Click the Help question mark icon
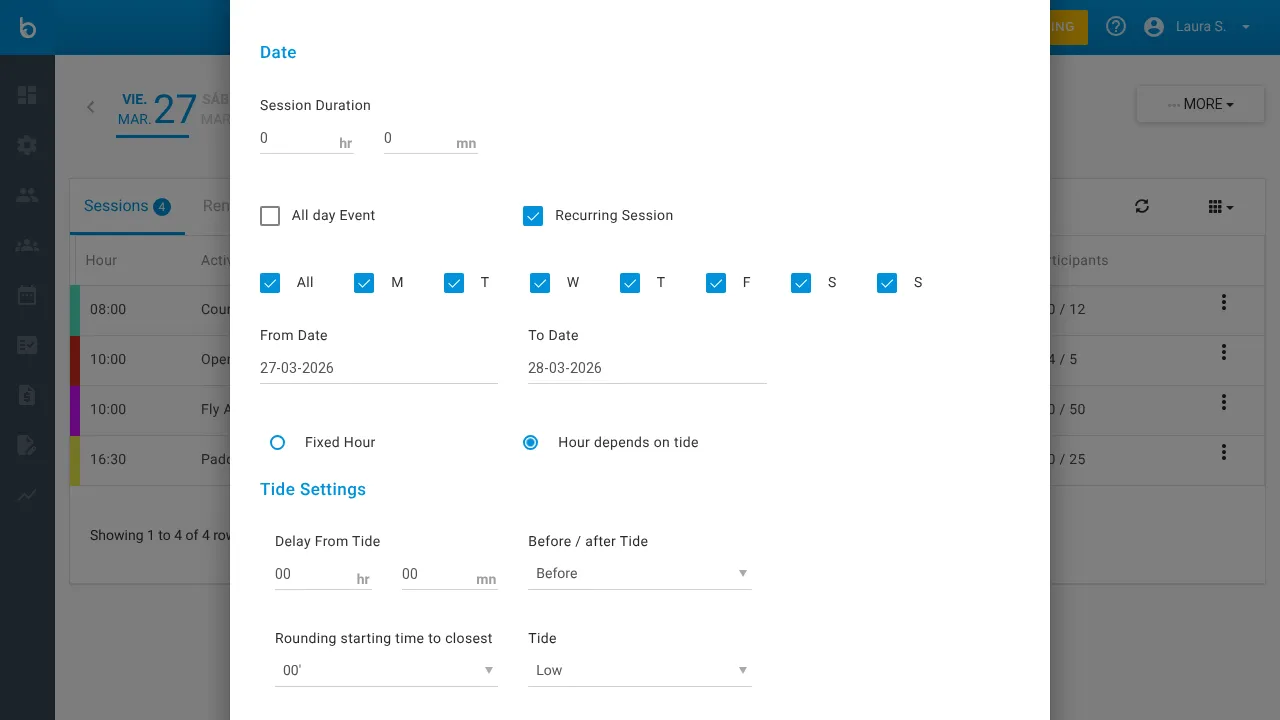 [1116, 26]
